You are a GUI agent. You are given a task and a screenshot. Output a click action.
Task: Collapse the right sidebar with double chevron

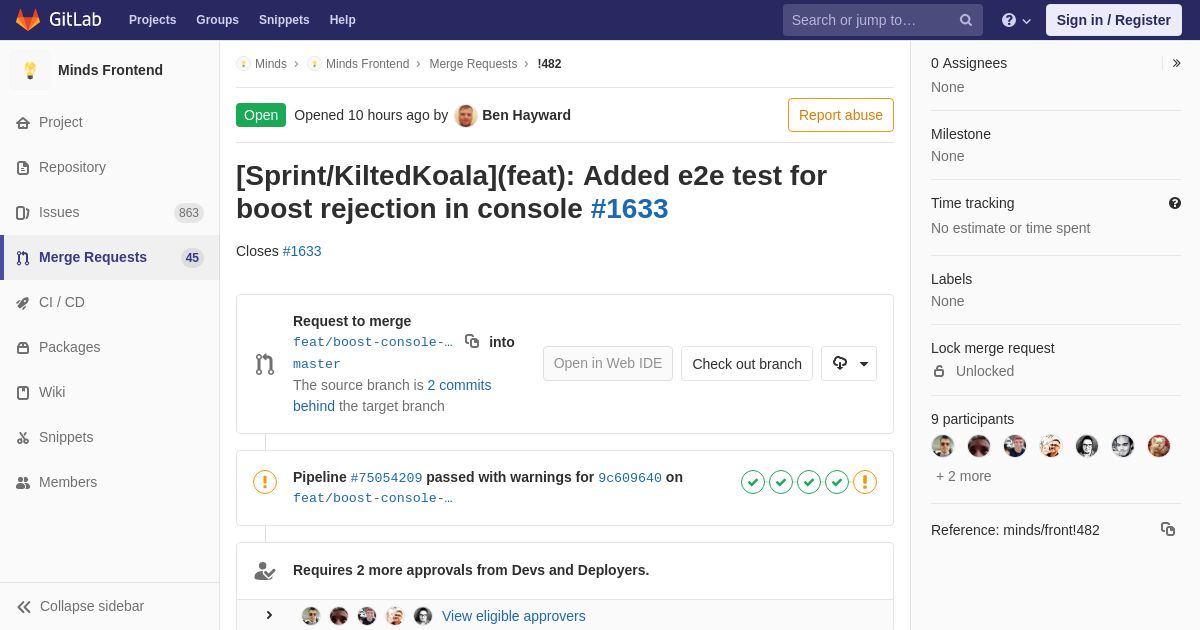[x=1177, y=63]
